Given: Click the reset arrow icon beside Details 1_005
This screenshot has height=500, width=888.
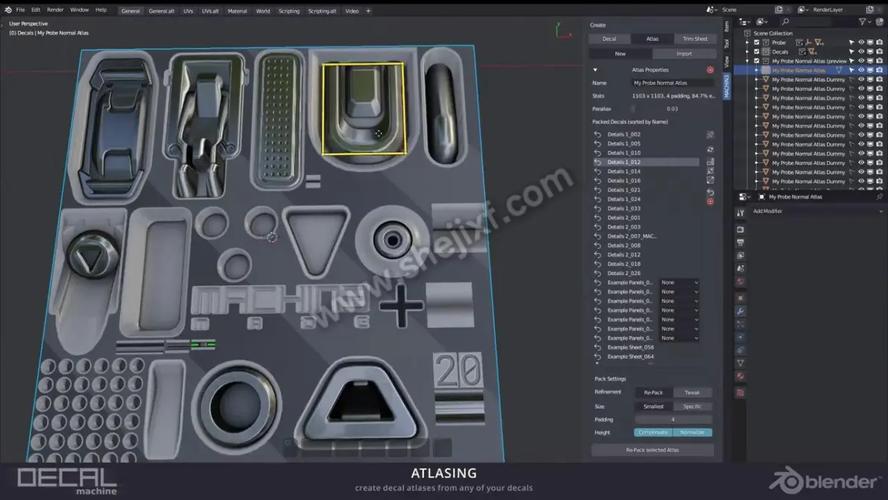Looking at the screenshot, I should [597, 144].
